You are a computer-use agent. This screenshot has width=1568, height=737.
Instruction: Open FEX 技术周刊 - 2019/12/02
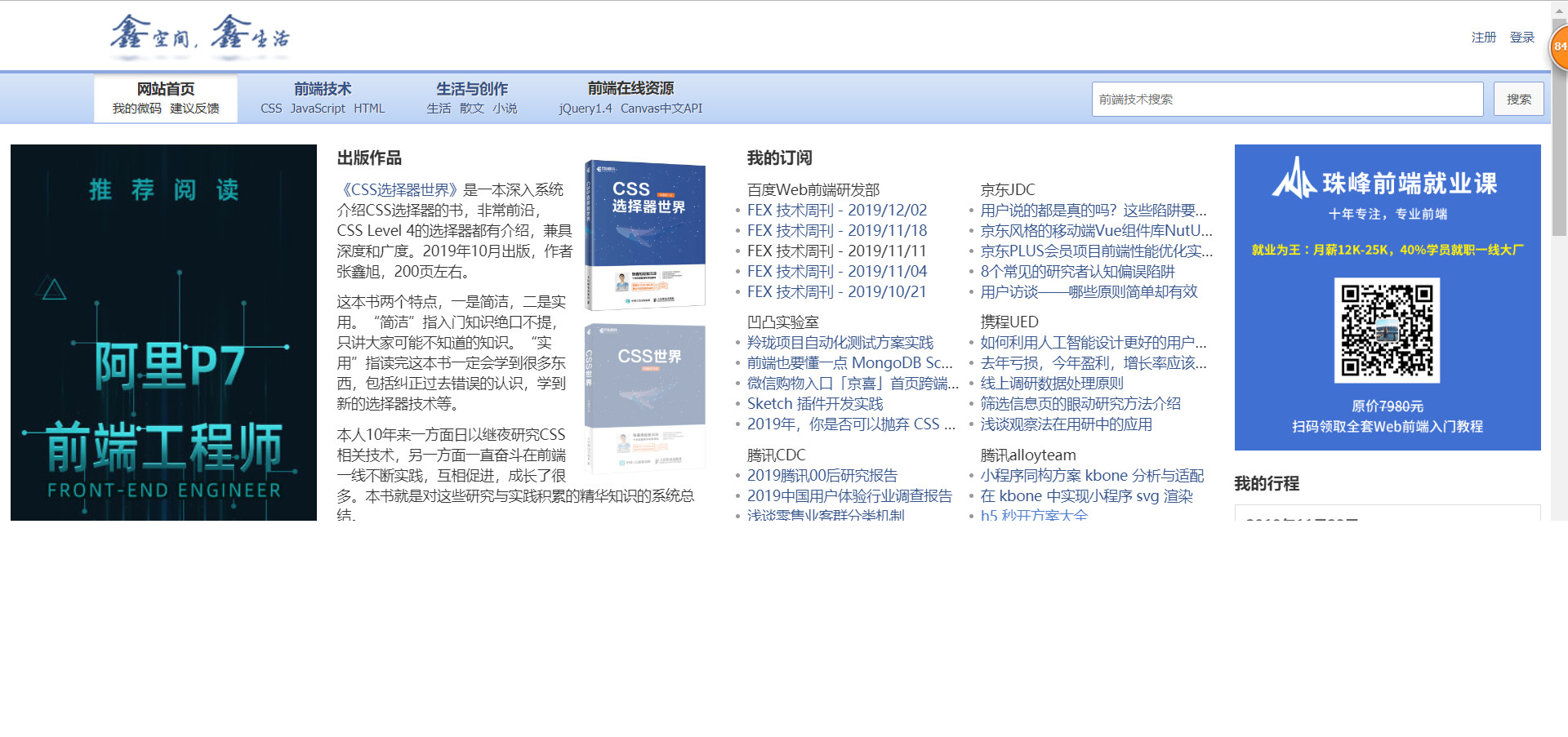[836, 210]
